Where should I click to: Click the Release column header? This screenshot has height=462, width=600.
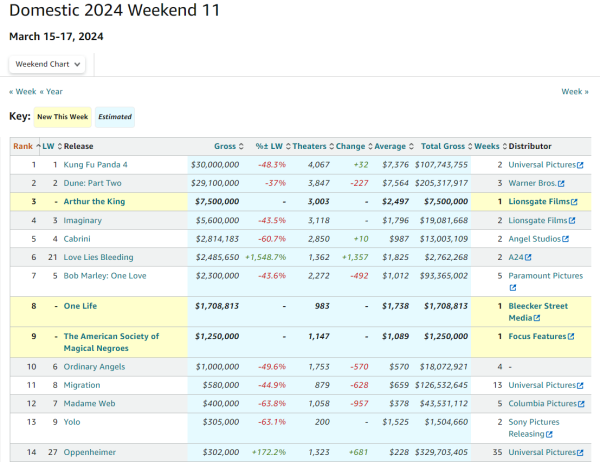coord(78,146)
